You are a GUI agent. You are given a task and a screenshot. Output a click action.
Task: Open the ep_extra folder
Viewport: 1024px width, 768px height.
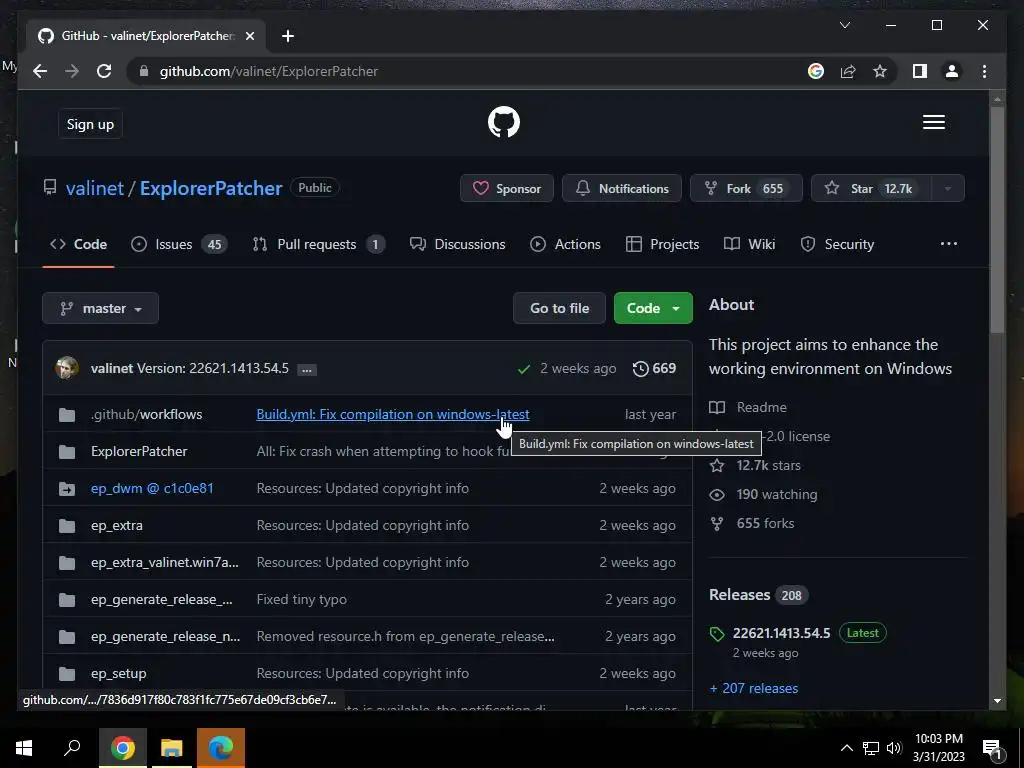pyautogui.click(x=117, y=525)
